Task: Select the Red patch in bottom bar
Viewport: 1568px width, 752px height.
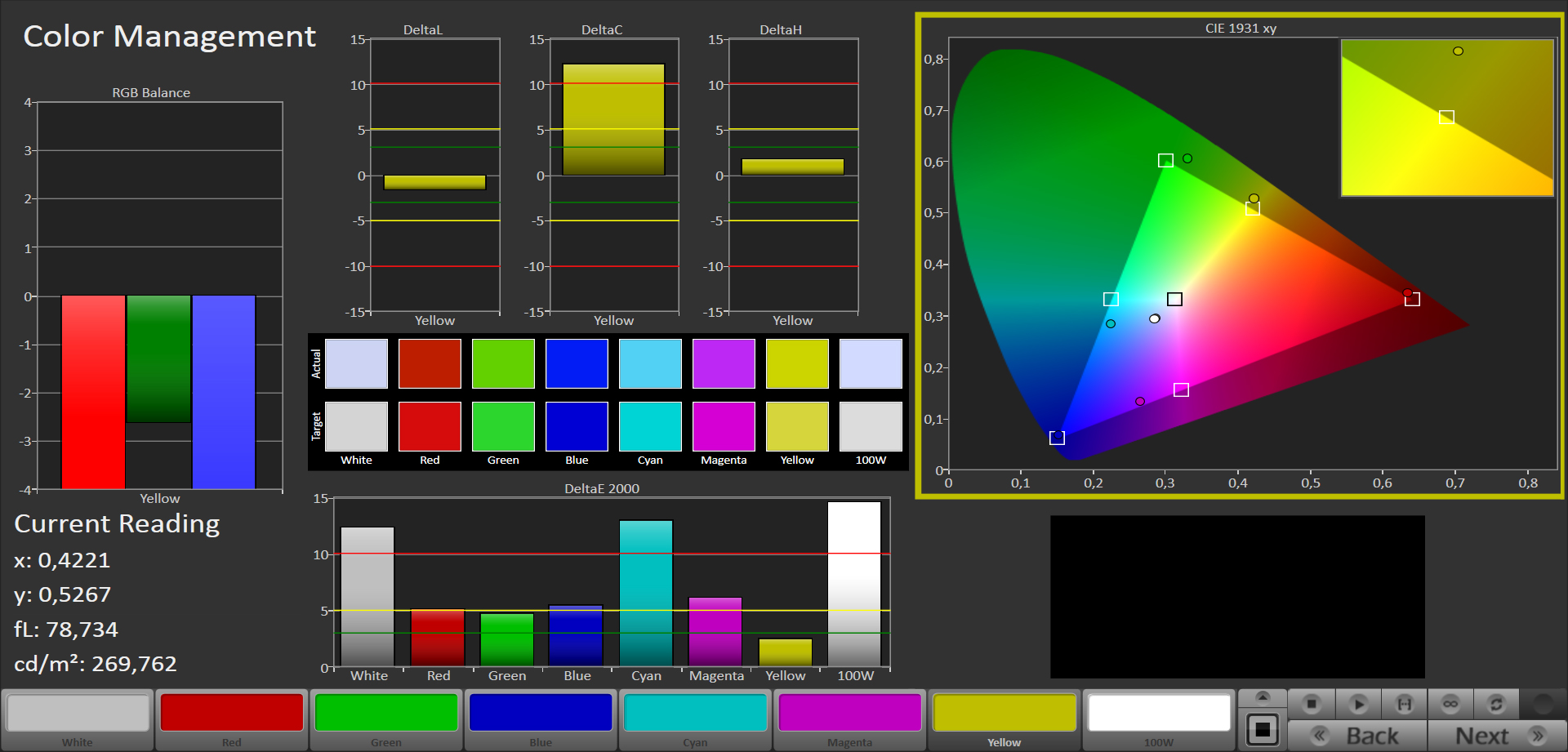Action: 232,719
